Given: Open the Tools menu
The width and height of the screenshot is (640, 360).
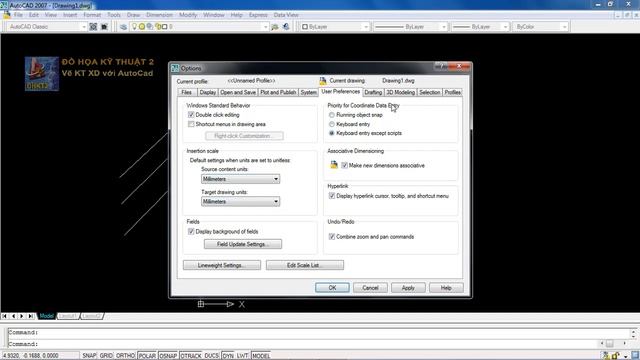Looking at the screenshot, I should coord(114,15).
